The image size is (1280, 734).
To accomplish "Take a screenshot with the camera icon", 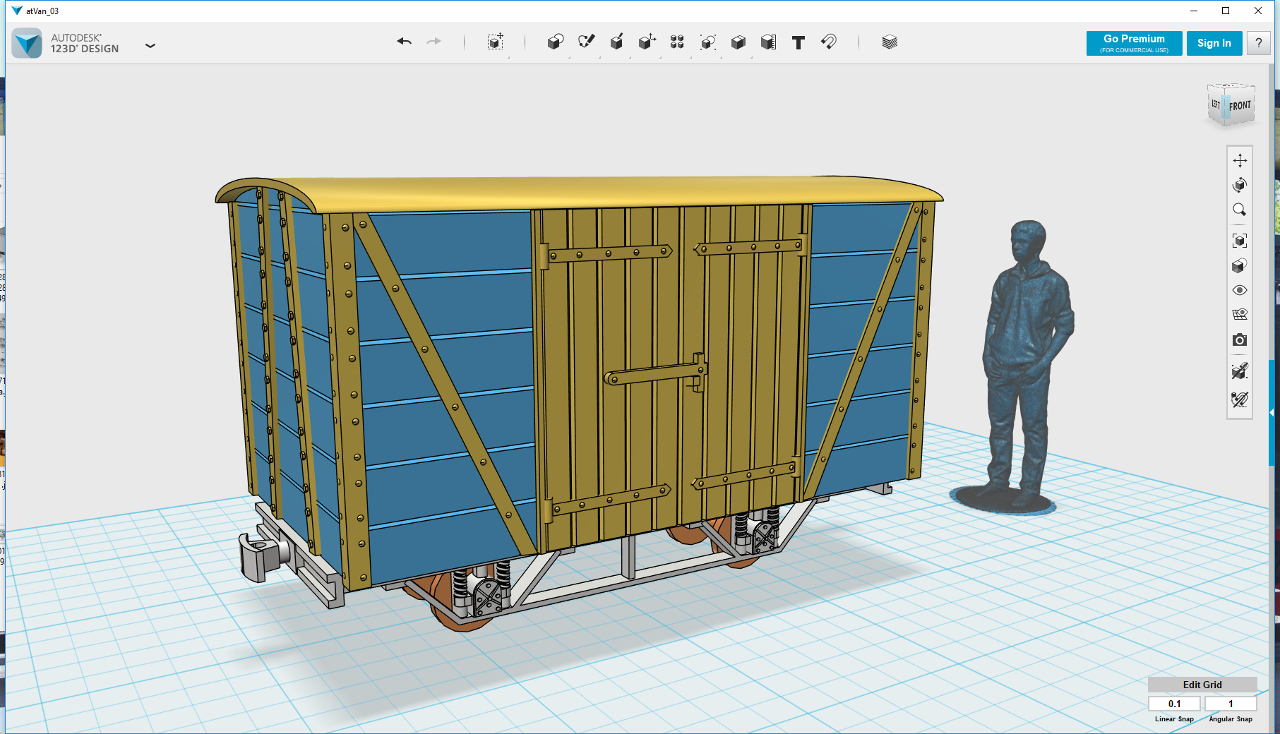I will 1240,340.
